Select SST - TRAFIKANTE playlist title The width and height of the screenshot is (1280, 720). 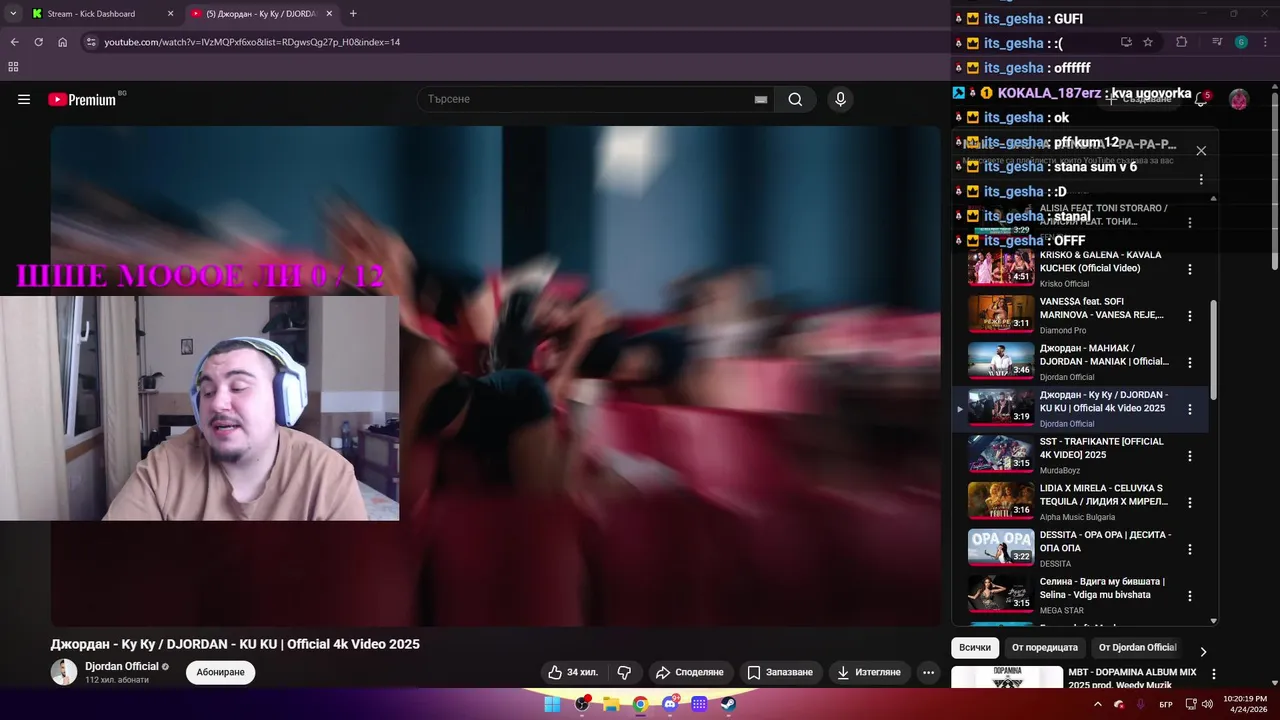click(x=1102, y=448)
